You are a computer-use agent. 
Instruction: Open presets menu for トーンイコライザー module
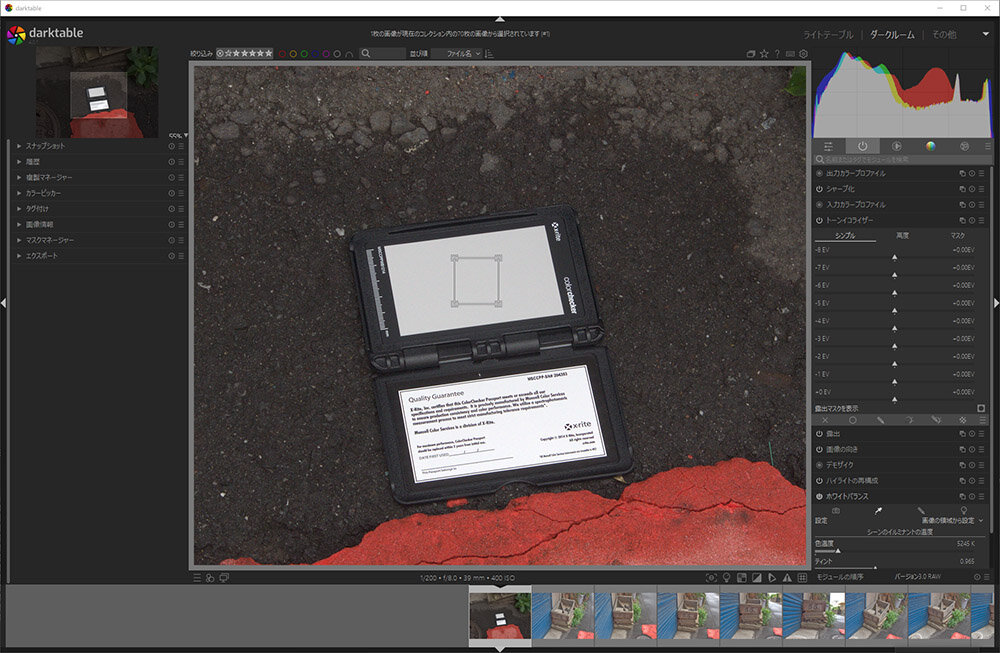(x=982, y=220)
